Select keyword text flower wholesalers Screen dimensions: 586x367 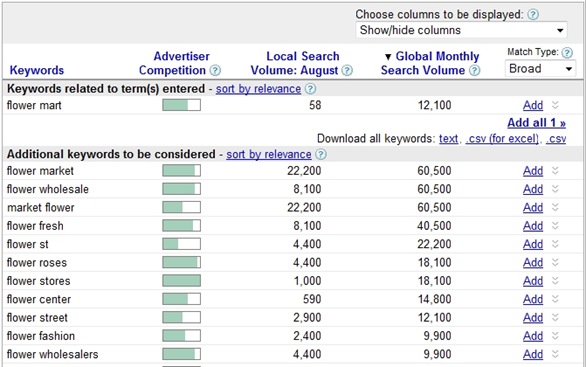click(x=53, y=354)
